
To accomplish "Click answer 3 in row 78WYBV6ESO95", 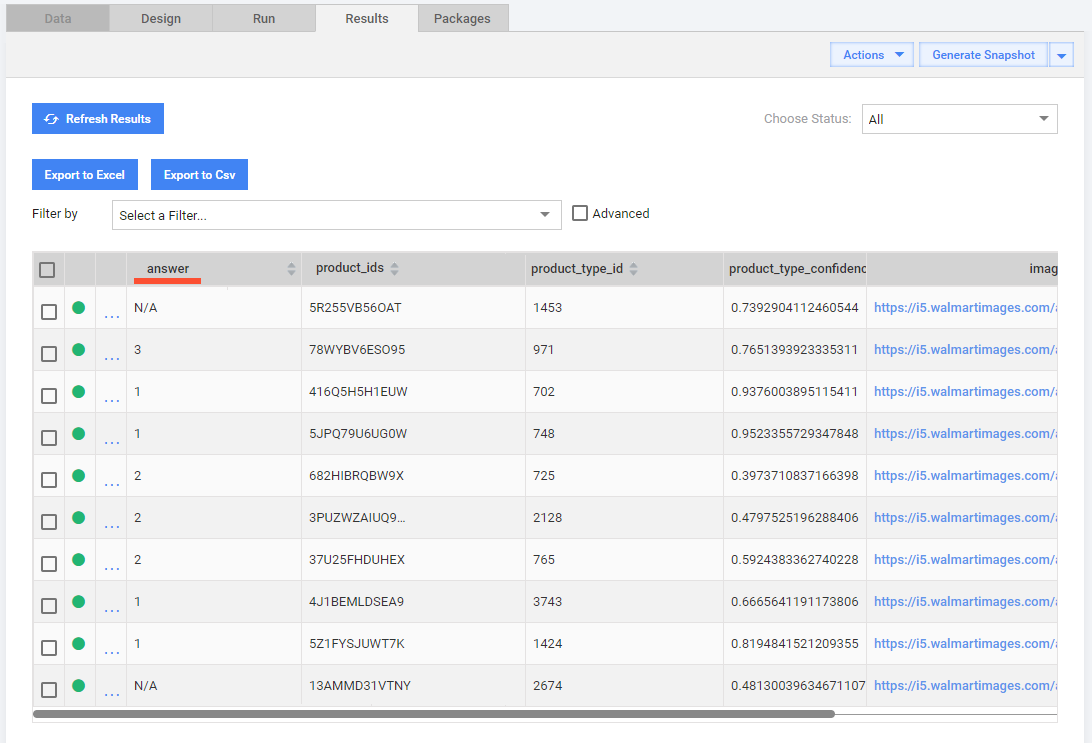I will pos(138,350).
